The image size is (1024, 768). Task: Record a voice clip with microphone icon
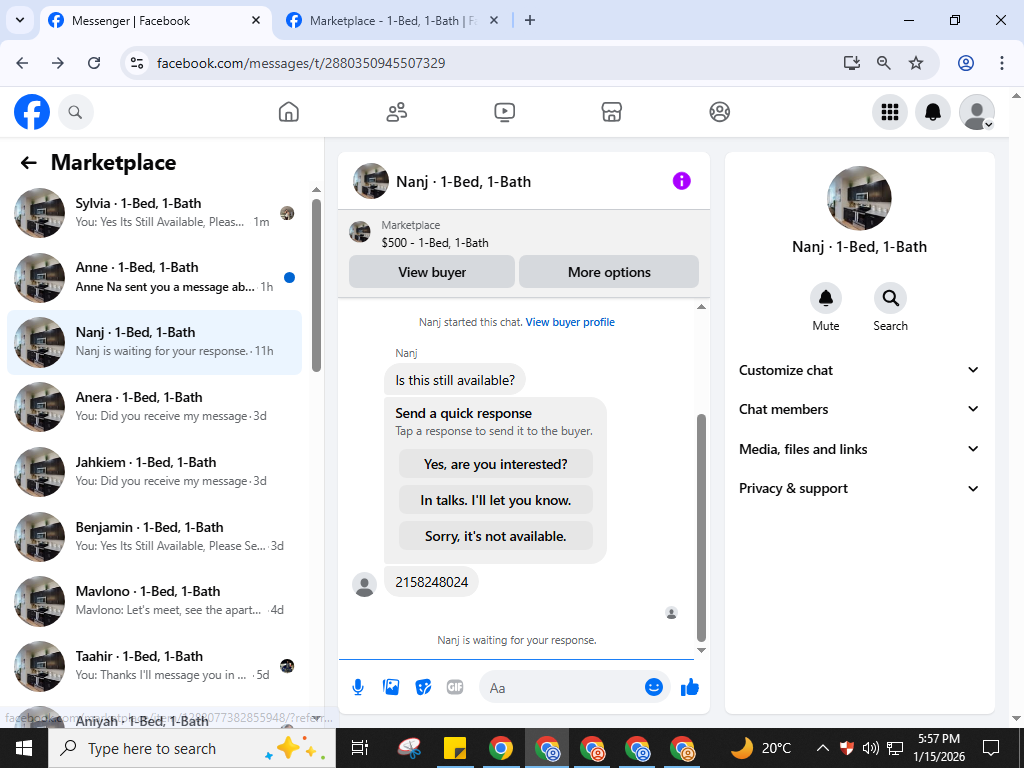click(358, 687)
